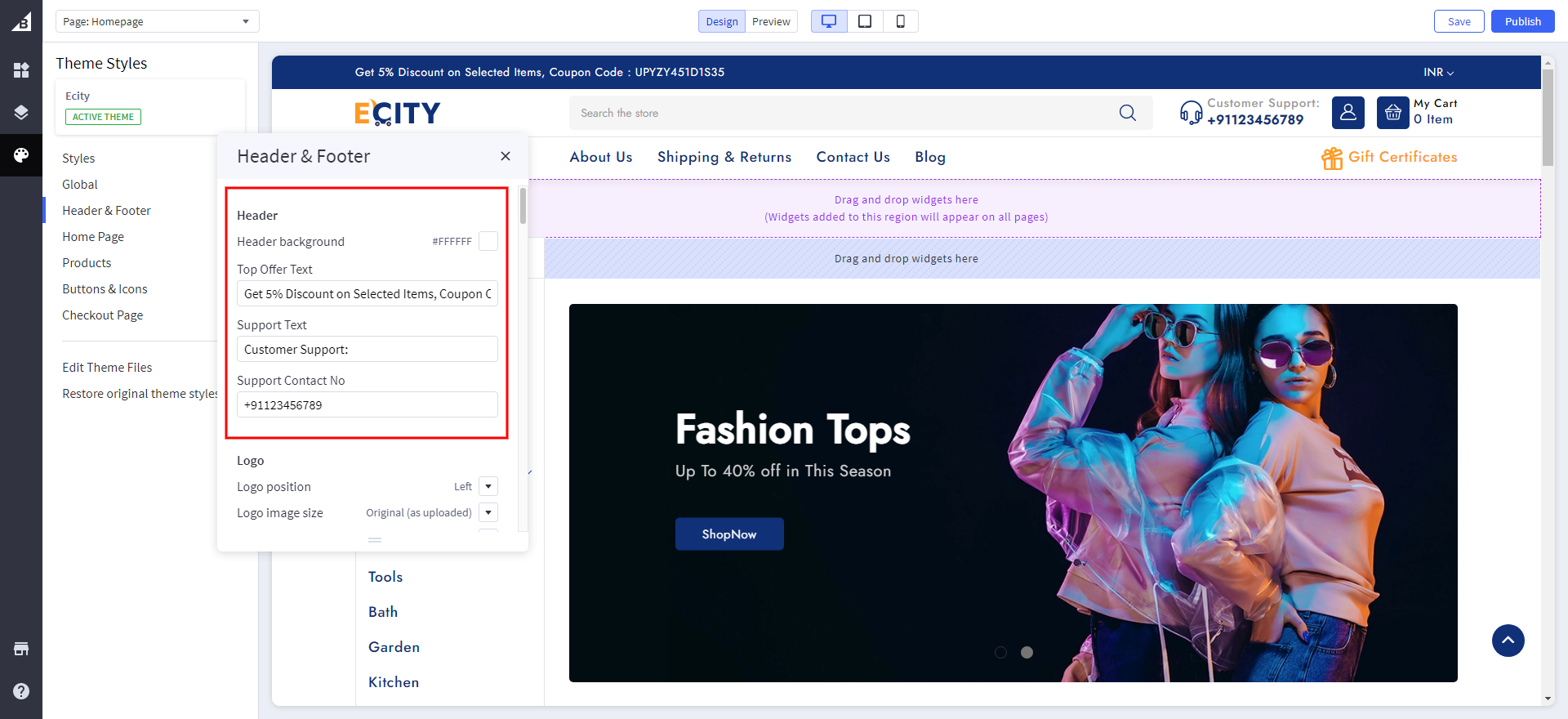The height and width of the screenshot is (719, 1568).
Task: Open Global theme styles section
Action: click(x=80, y=185)
